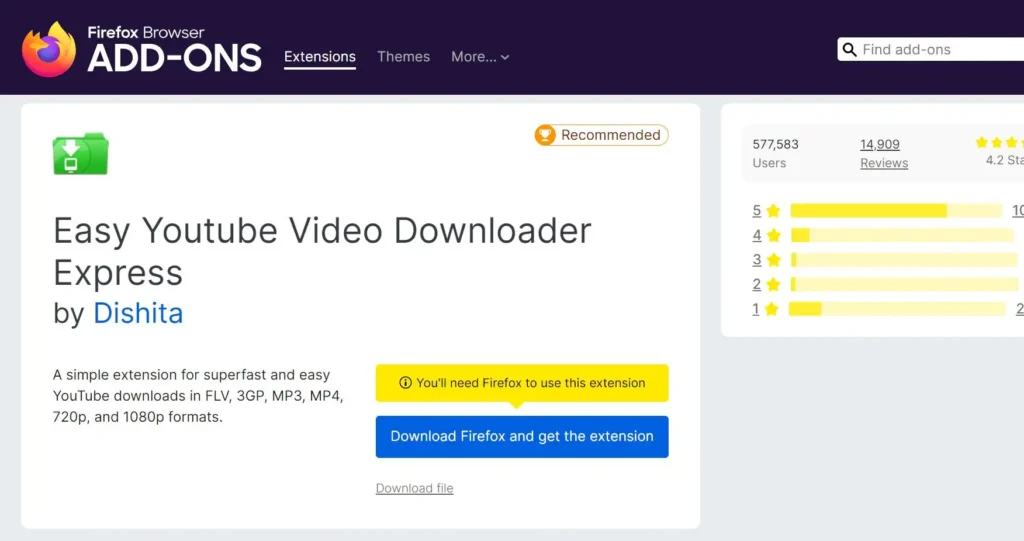Open the Extensions tab
The image size is (1024, 541).
[x=320, y=57]
